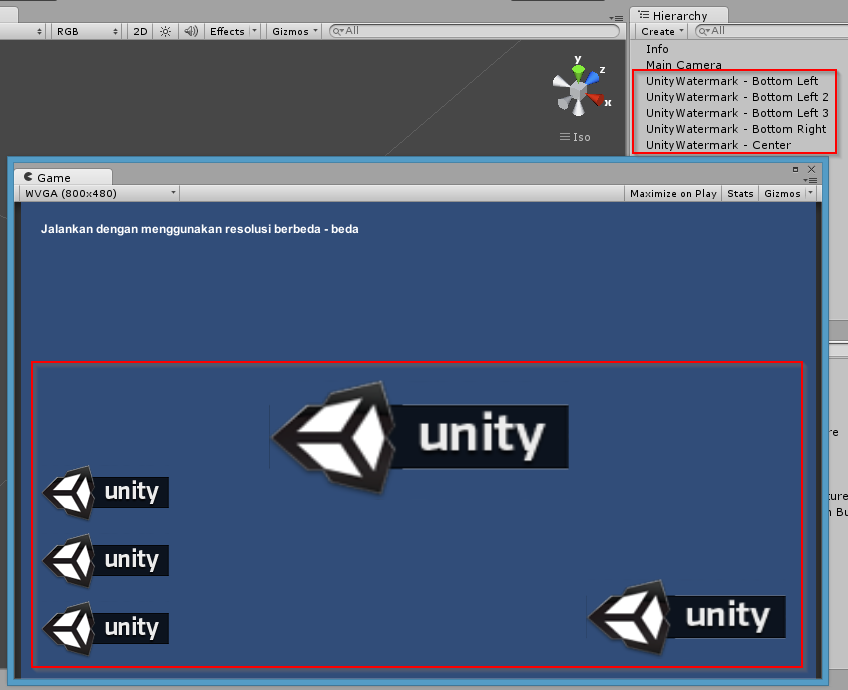The image size is (848, 690).
Task: Toggle 2D scene view mode
Action: (x=141, y=31)
